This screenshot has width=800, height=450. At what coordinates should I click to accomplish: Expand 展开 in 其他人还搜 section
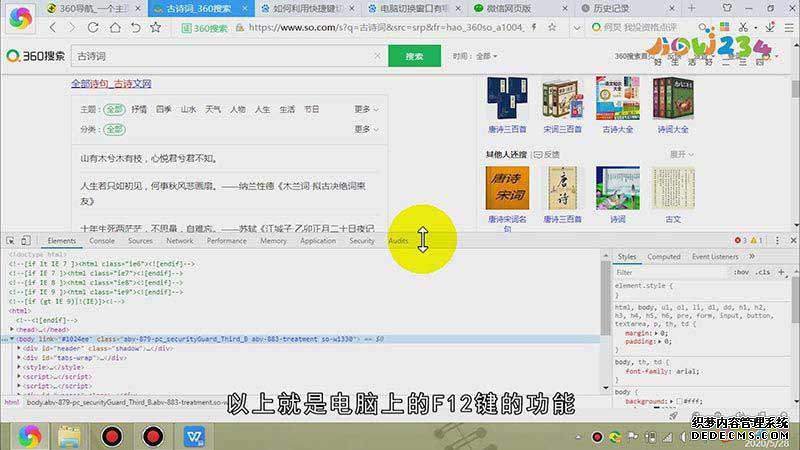682,154
